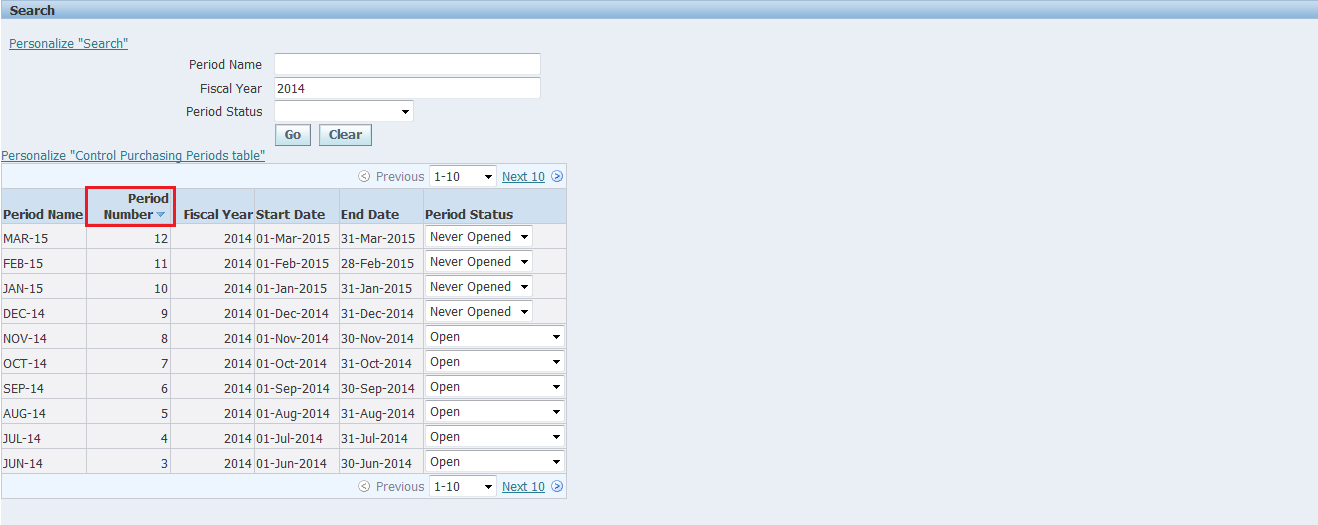
Task: Click the start date 01-Jan-2015
Action: 292,289
